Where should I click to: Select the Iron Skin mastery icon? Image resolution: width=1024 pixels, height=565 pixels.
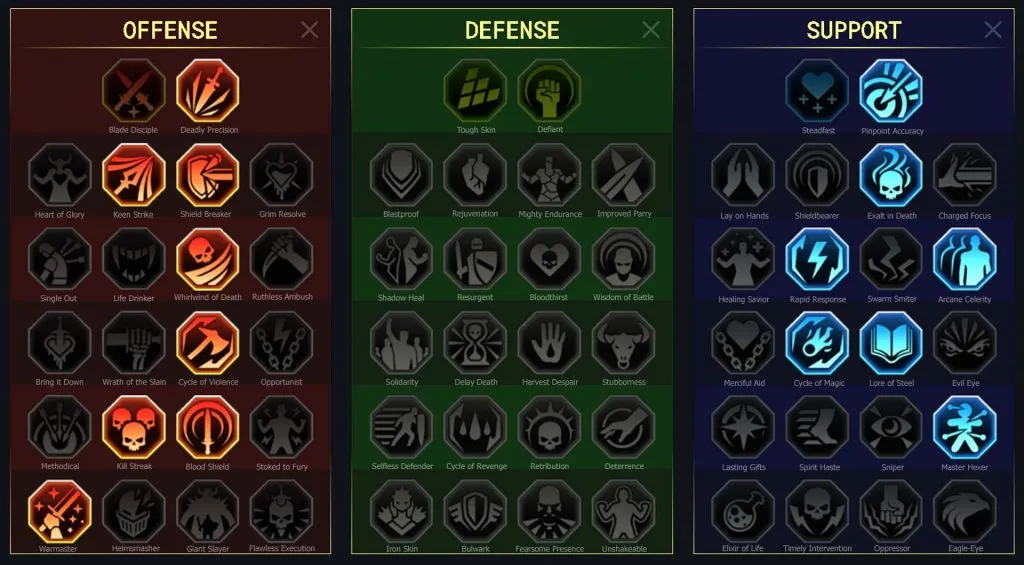pyautogui.click(x=401, y=511)
